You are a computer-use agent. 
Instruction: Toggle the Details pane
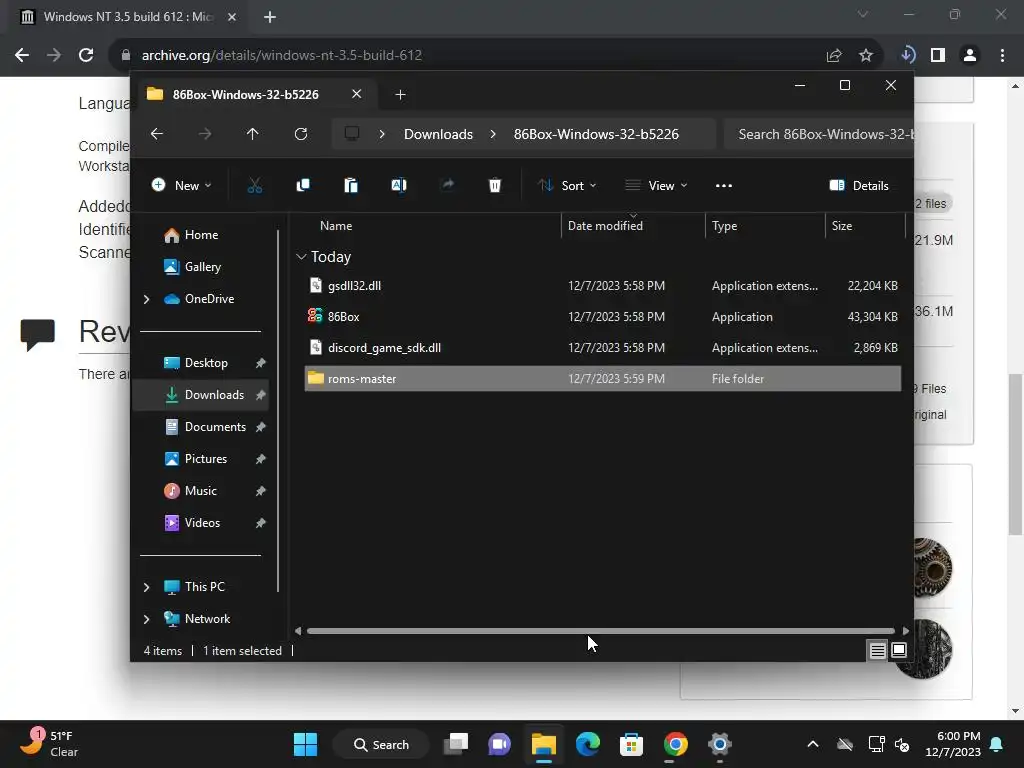(x=859, y=186)
